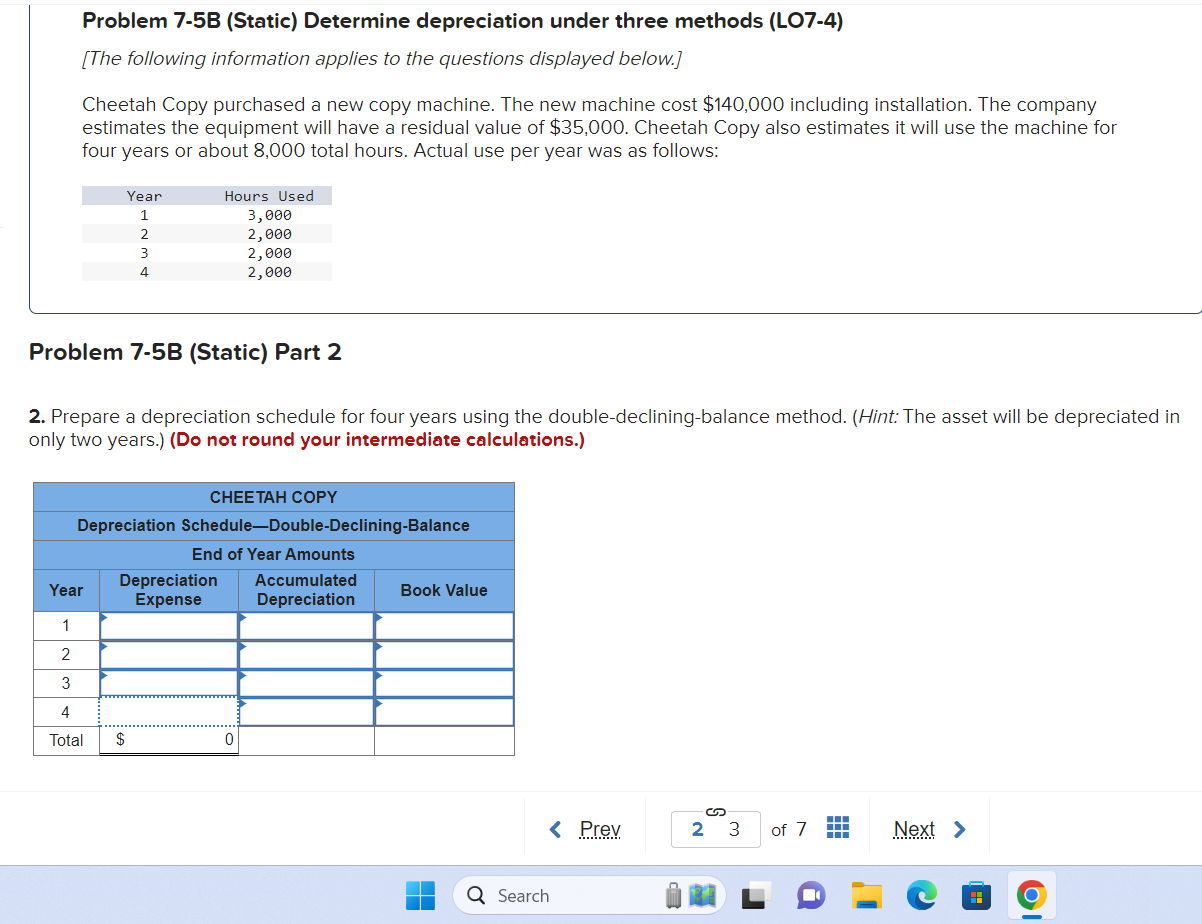Click Year 1 Accumulated Depreciation cell
The image size is (1202, 924).
coord(305,624)
